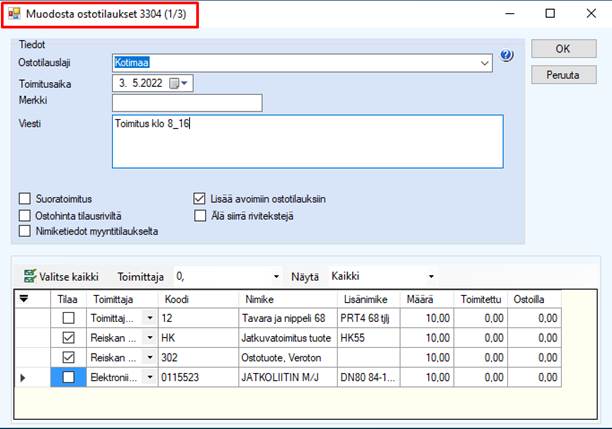The width and height of the screenshot is (612, 429).
Task: Open the Ostotilauslaji dropdown
Action: 485,62
